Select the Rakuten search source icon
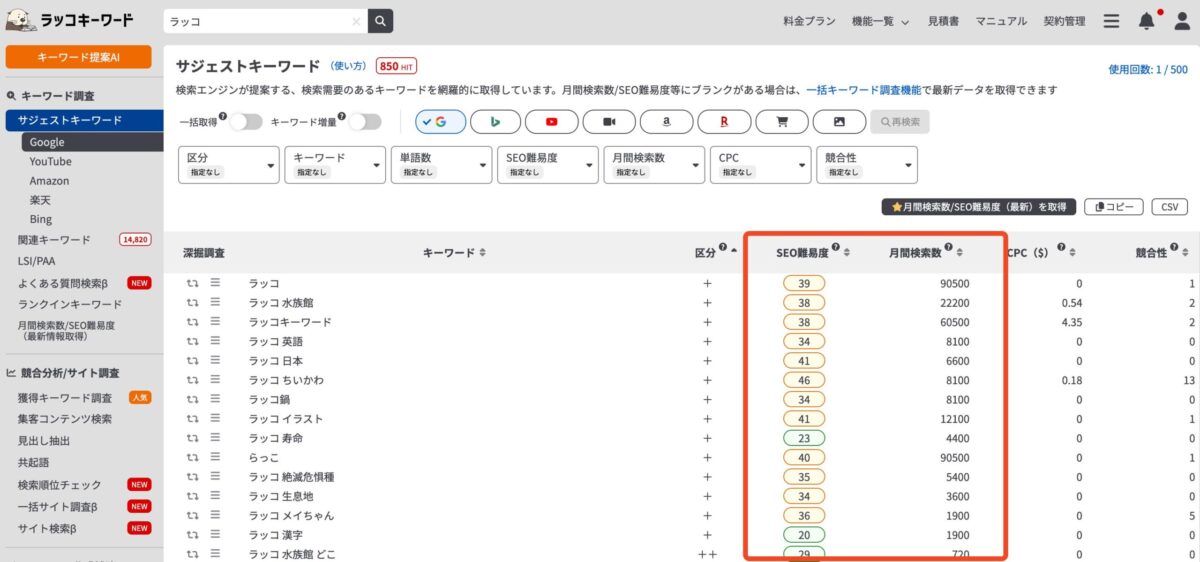This screenshot has width=1200, height=562. [724, 122]
